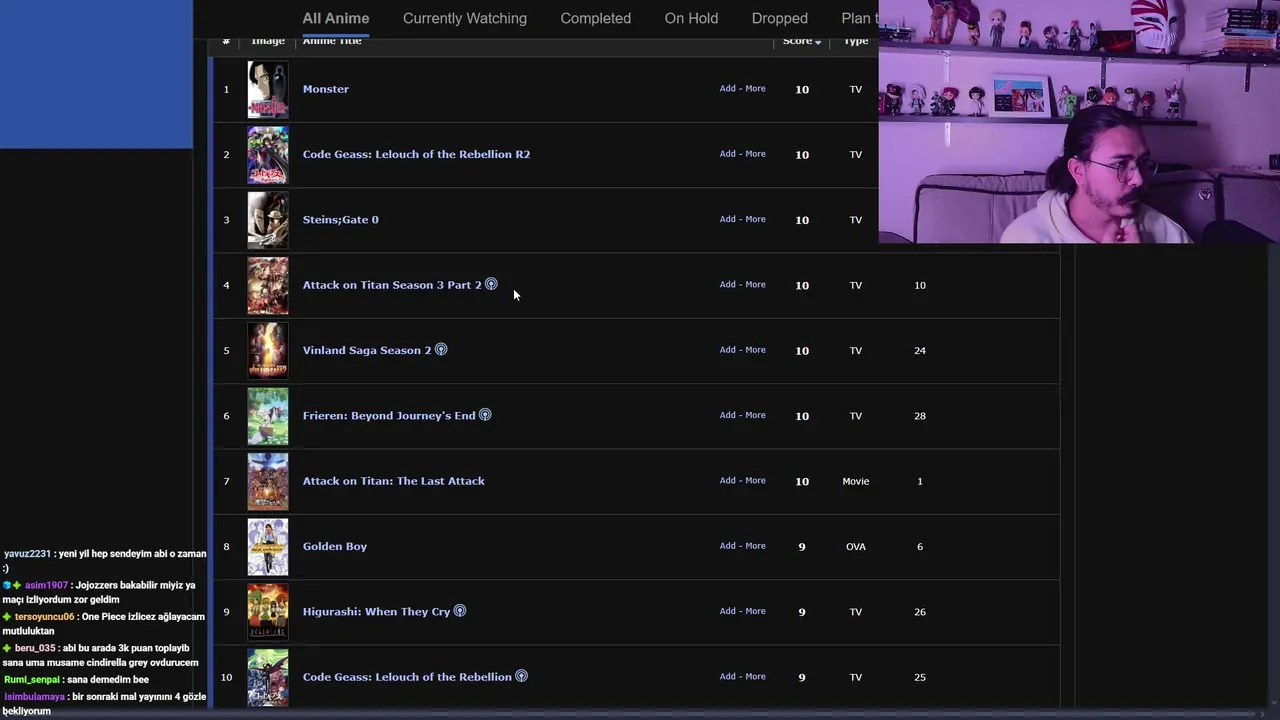This screenshot has width=1280, height=720.
Task: Expand More for Attack on Titan: The Last Attack
Action: click(755, 480)
